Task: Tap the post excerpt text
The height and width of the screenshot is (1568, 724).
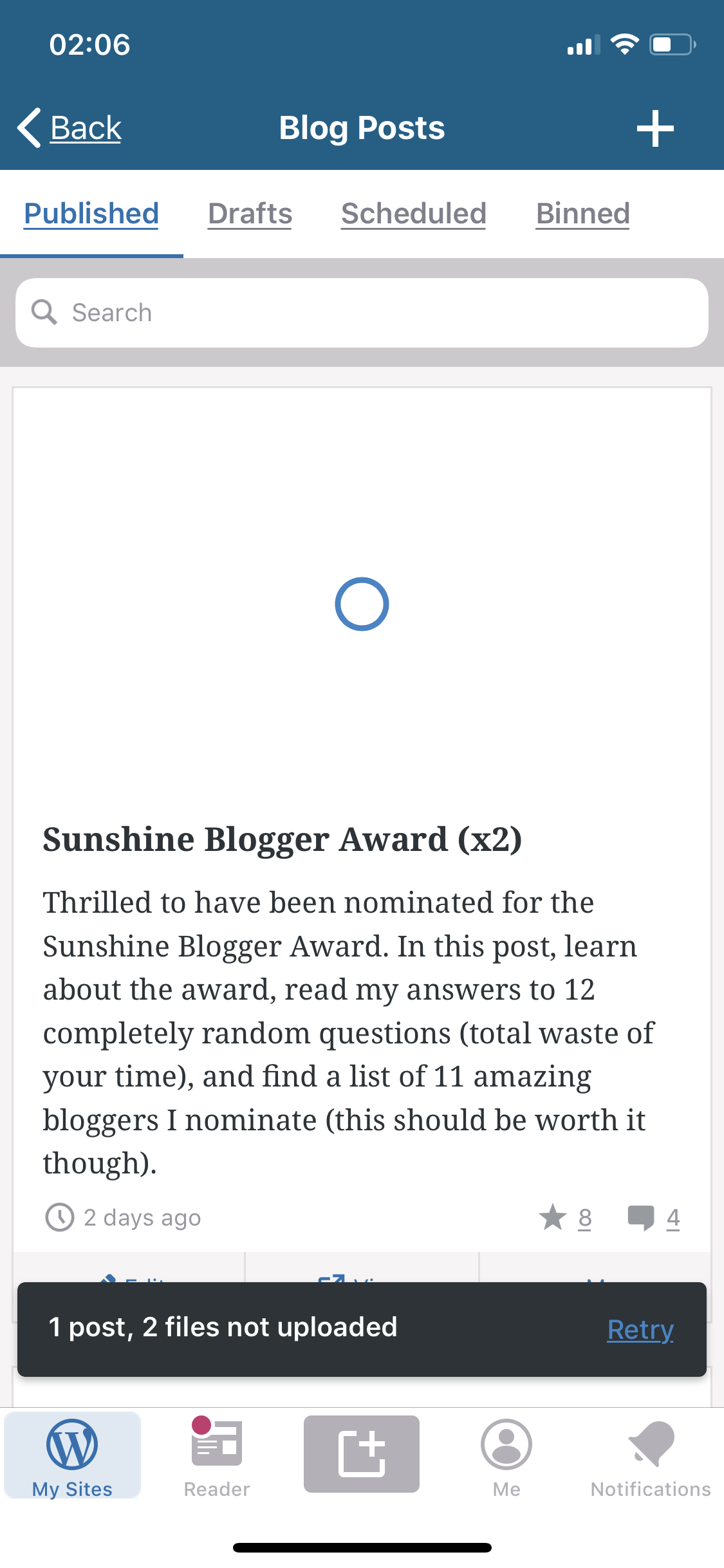Action: 348,1032
